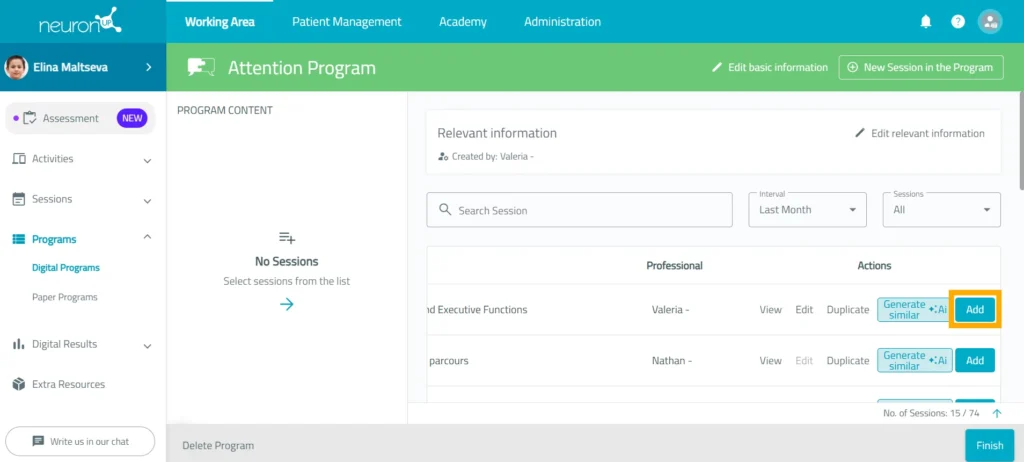Open the notifications bell
This screenshot has height=462, width=1024.
point(925,22)
